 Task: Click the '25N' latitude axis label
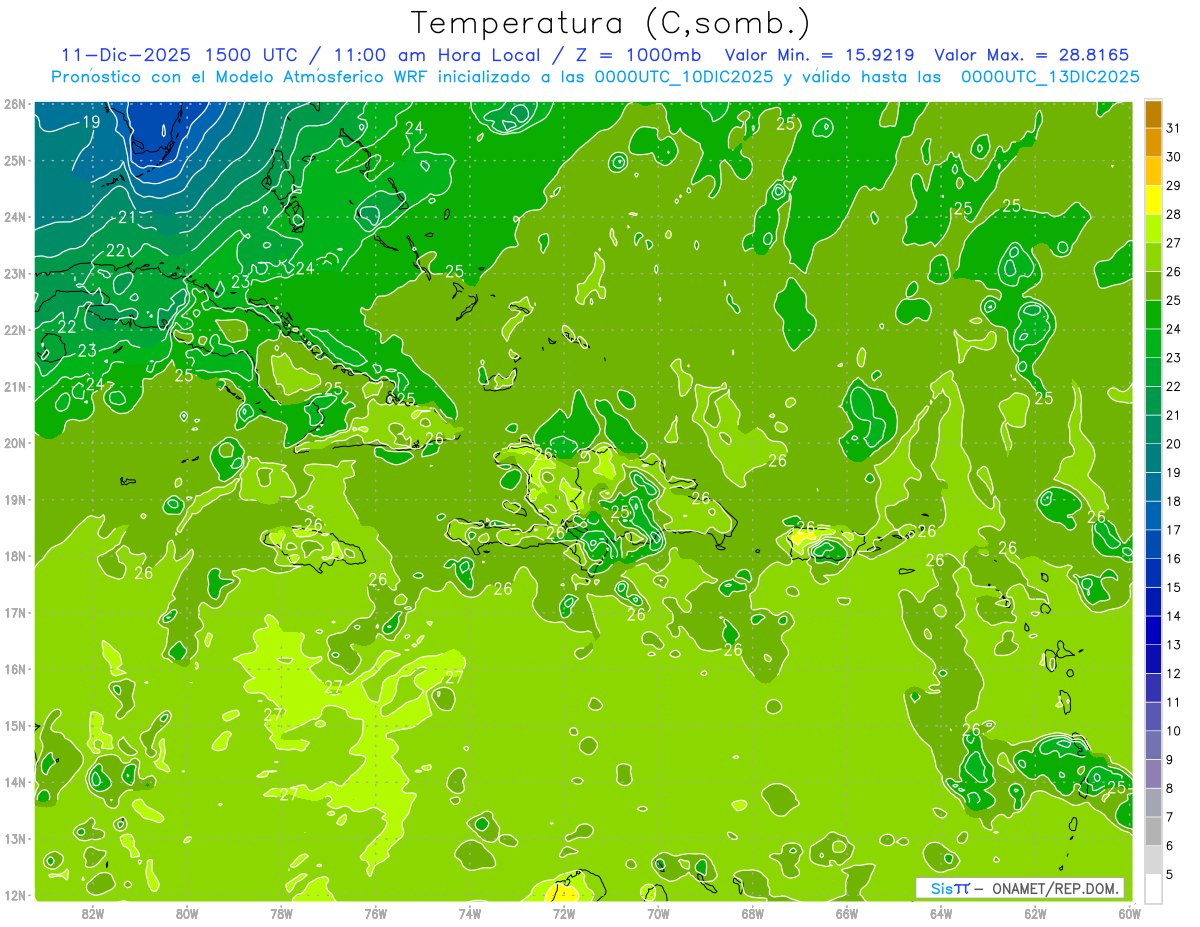point(15,160)
